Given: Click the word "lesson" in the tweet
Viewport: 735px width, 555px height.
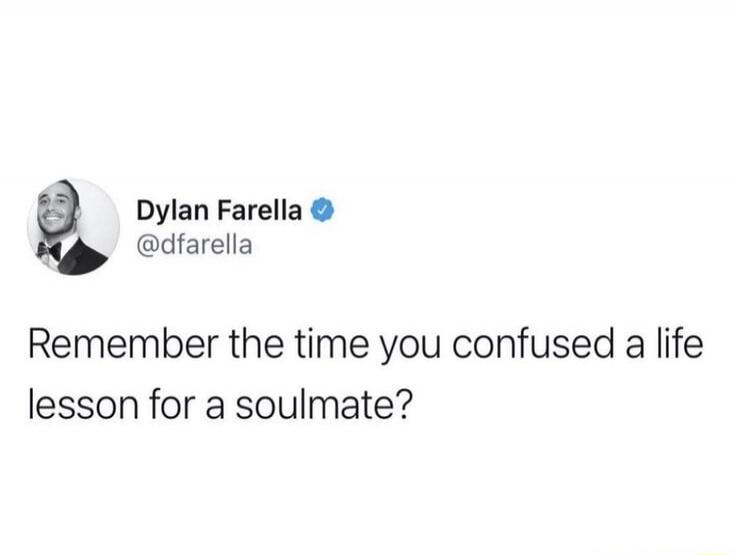Looking at the screenshot, I should tap(83, 405).
